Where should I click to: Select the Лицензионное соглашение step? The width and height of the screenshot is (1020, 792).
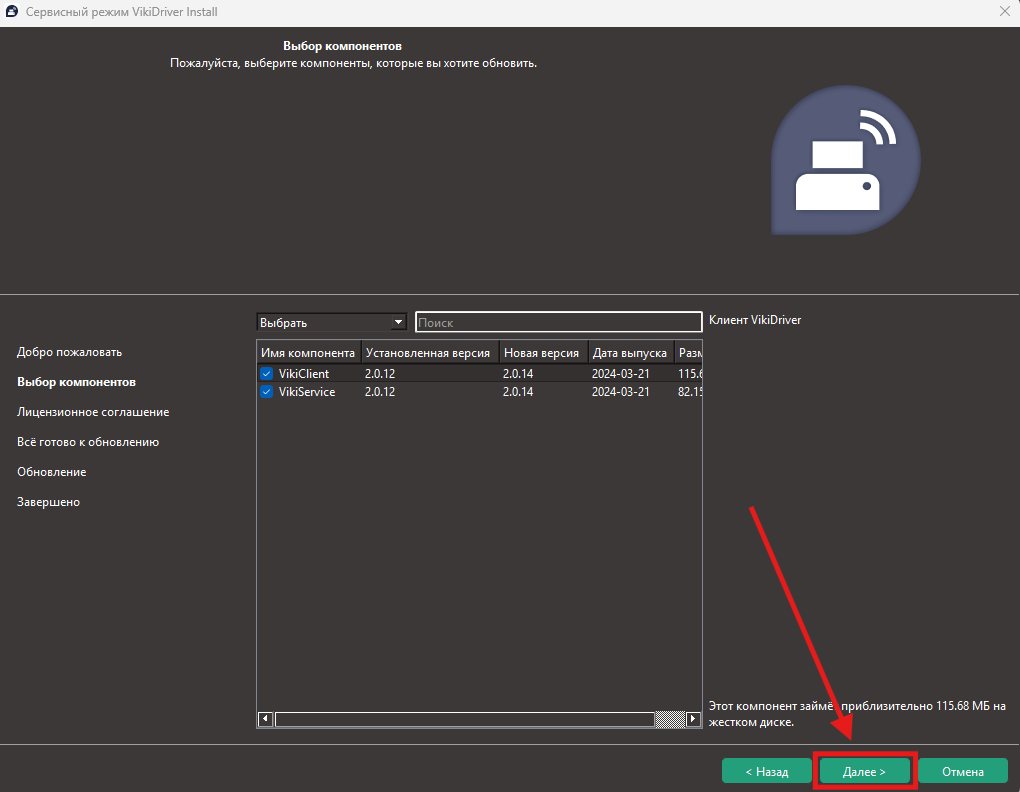click(x=93, y=412)
